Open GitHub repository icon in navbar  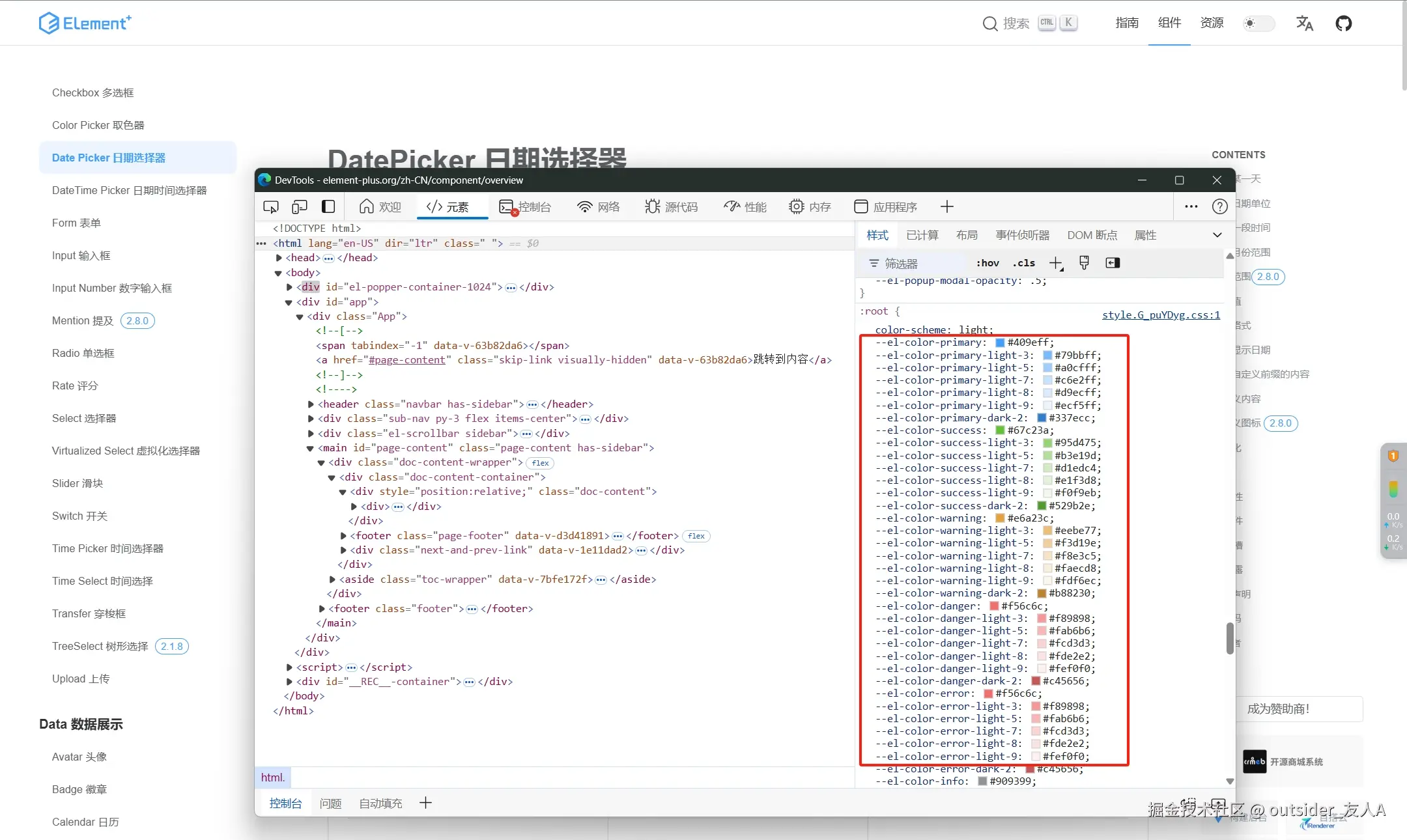[1343, 23]
